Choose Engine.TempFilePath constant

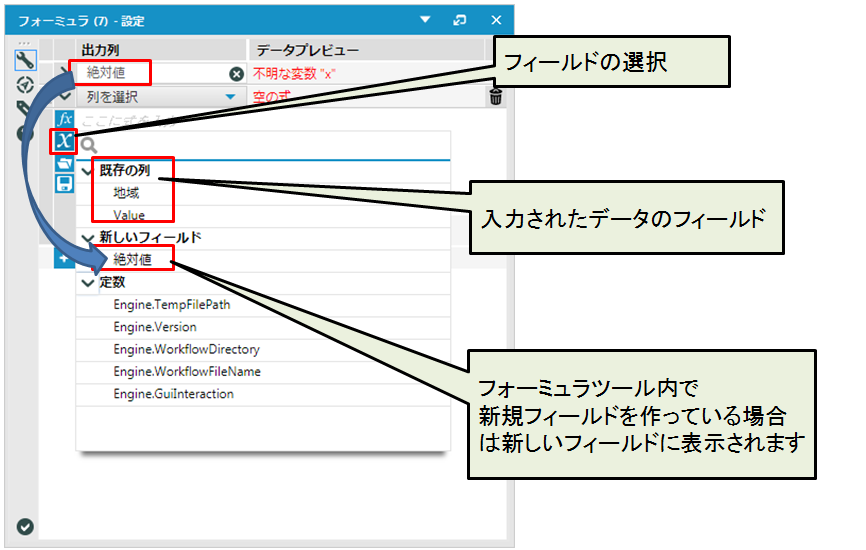171,304
